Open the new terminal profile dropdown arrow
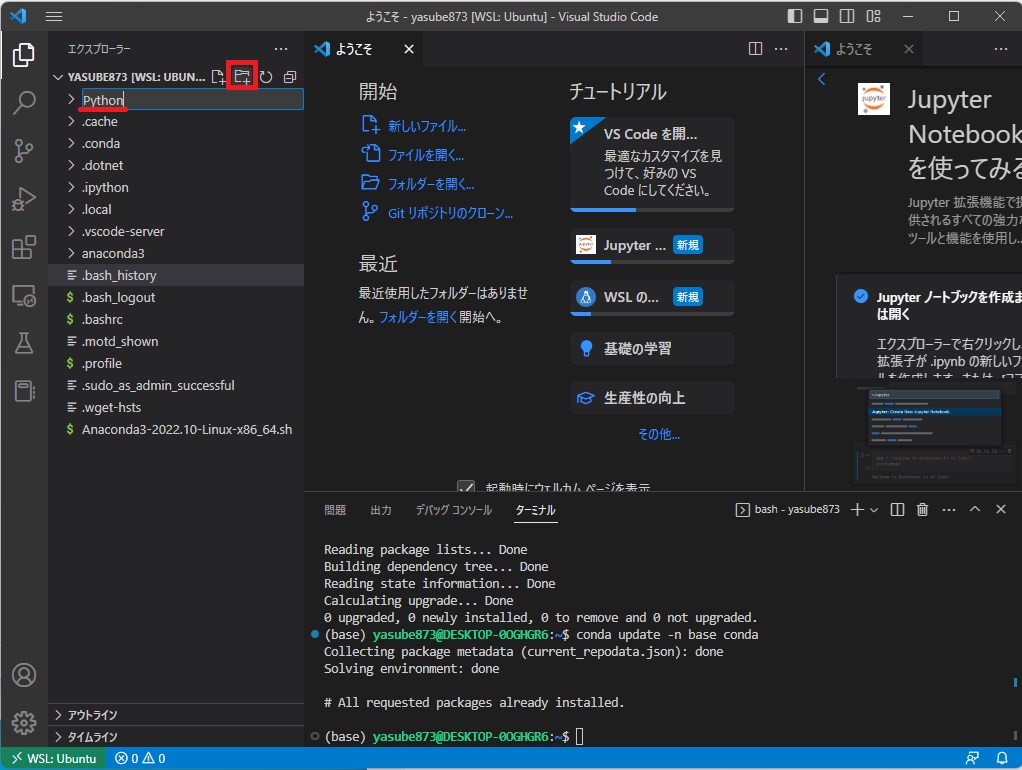1022x770 pixels. point(874,510)
